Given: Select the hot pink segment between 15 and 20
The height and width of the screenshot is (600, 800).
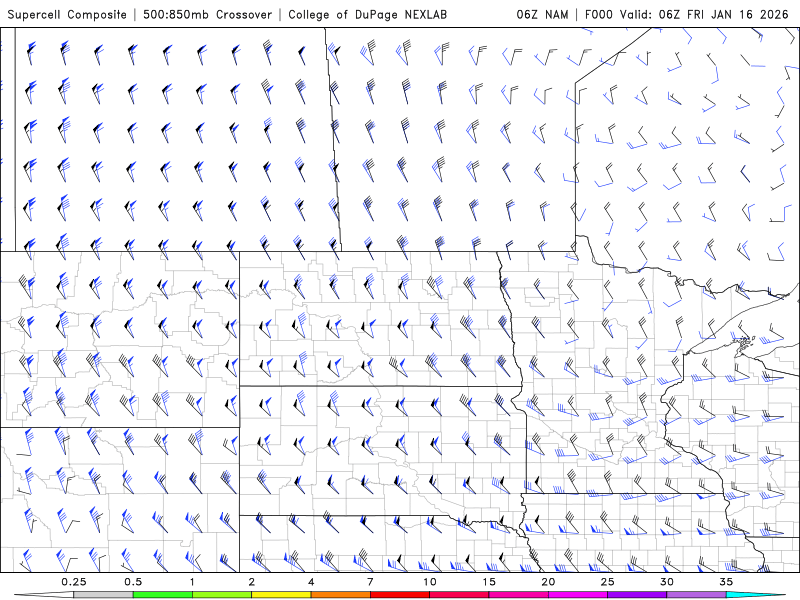Looking at the screenshot, I should tap(518, 595).
